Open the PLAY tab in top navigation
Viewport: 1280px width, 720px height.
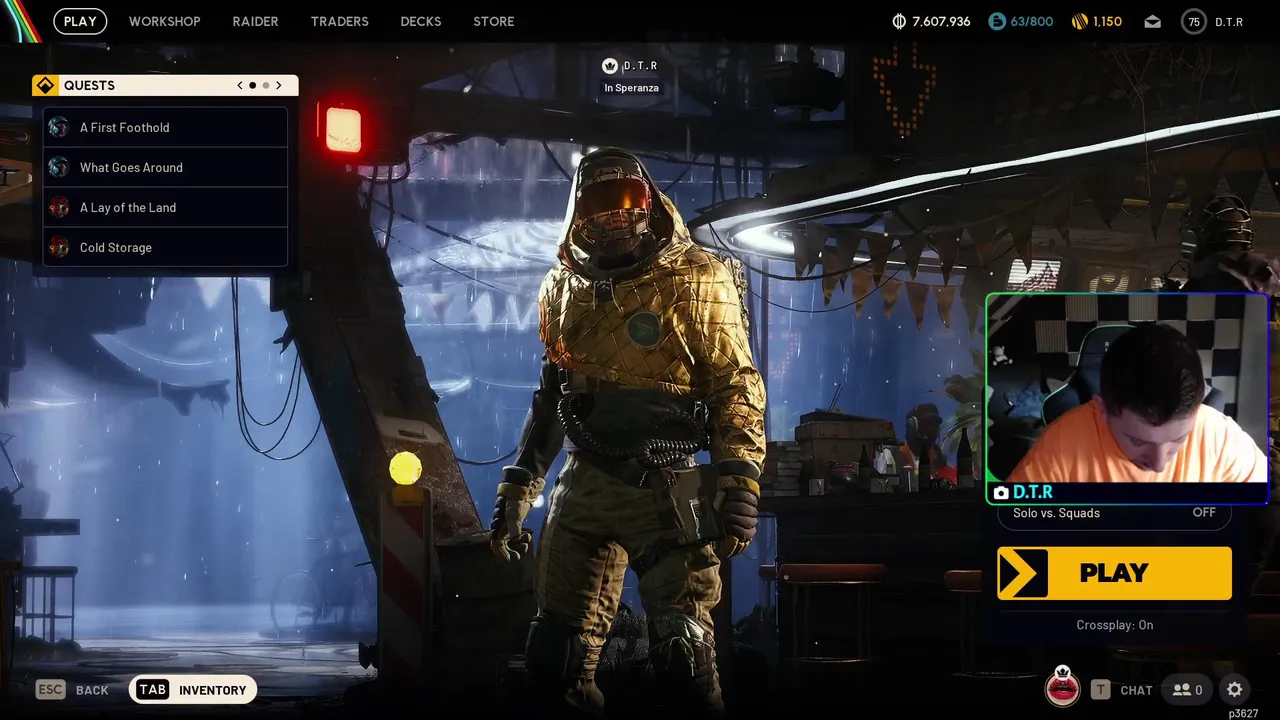coord(80,21)
